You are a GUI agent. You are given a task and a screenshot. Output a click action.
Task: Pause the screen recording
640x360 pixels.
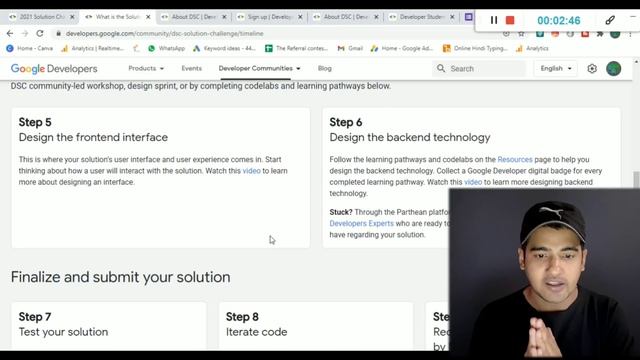coord(493,20)
